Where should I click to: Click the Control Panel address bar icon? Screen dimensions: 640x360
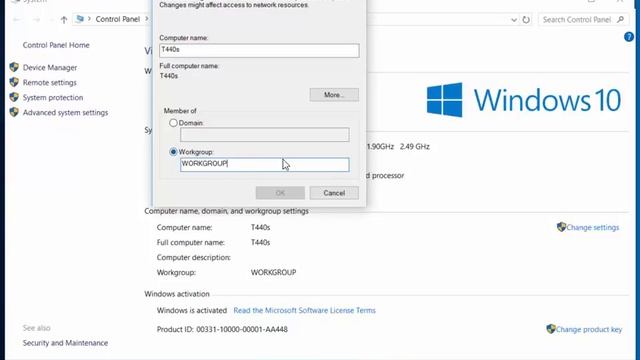tap(80, 19)
